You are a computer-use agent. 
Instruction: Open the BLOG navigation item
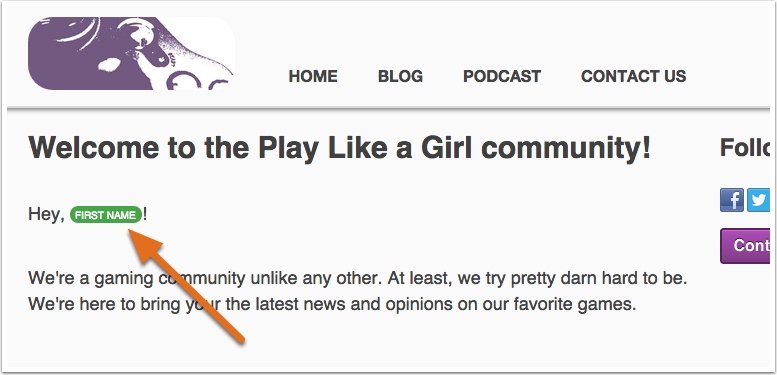[x=400, y=76]
